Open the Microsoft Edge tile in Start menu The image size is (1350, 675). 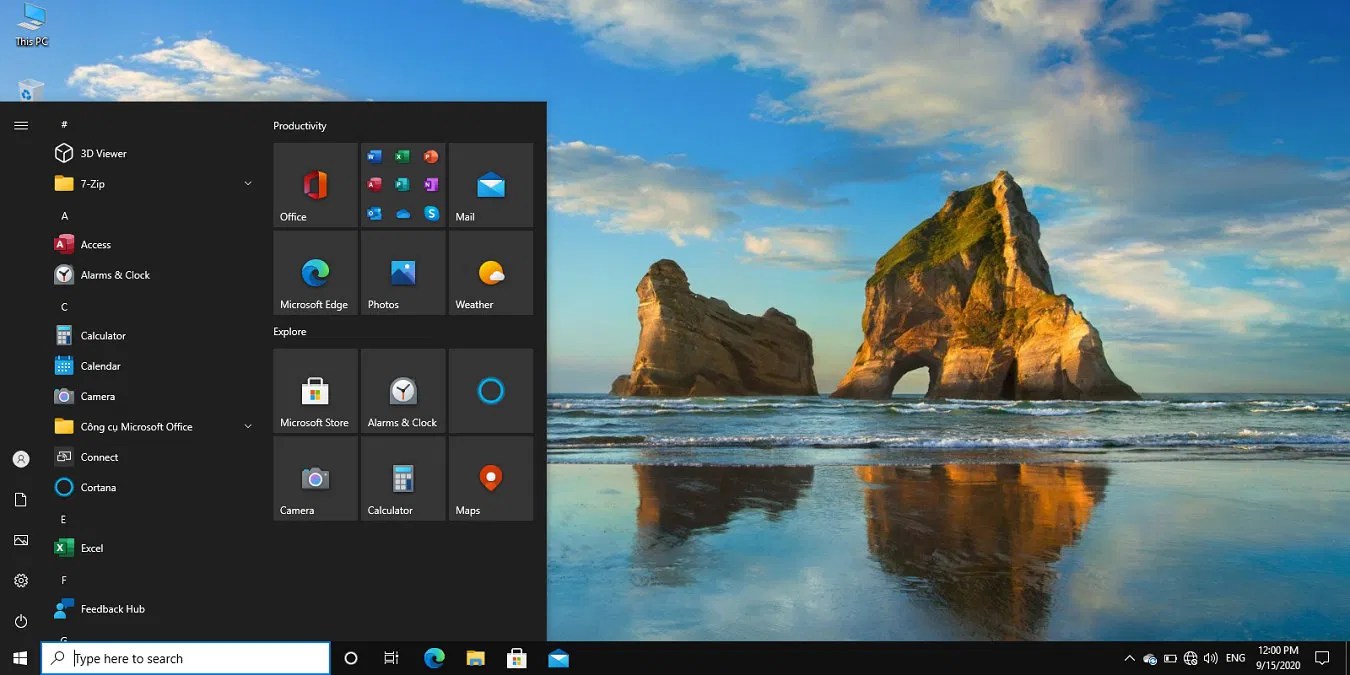[315, 273]
